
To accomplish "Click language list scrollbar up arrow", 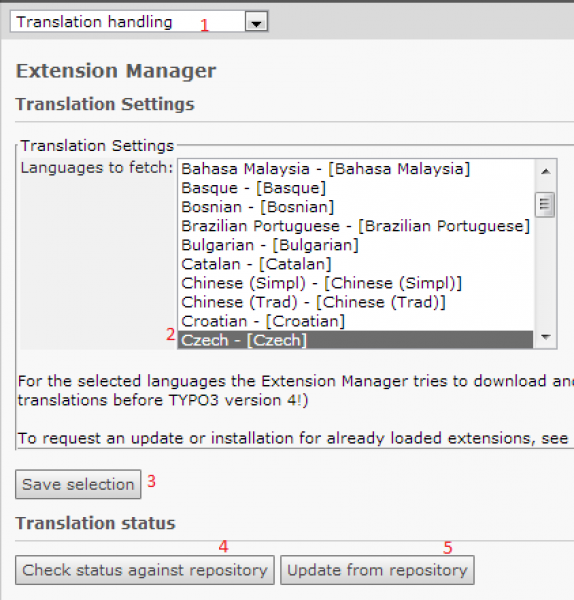I will (x=546, y=171).
